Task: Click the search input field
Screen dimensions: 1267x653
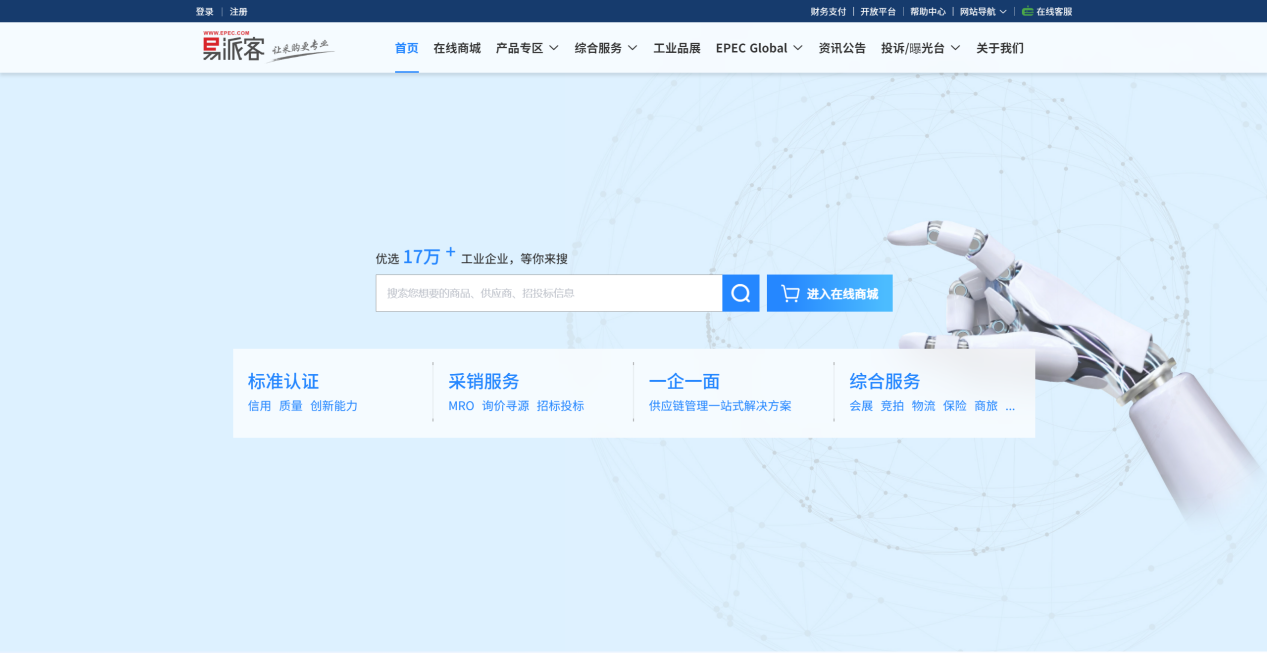Action: click(x=548, y=293)
